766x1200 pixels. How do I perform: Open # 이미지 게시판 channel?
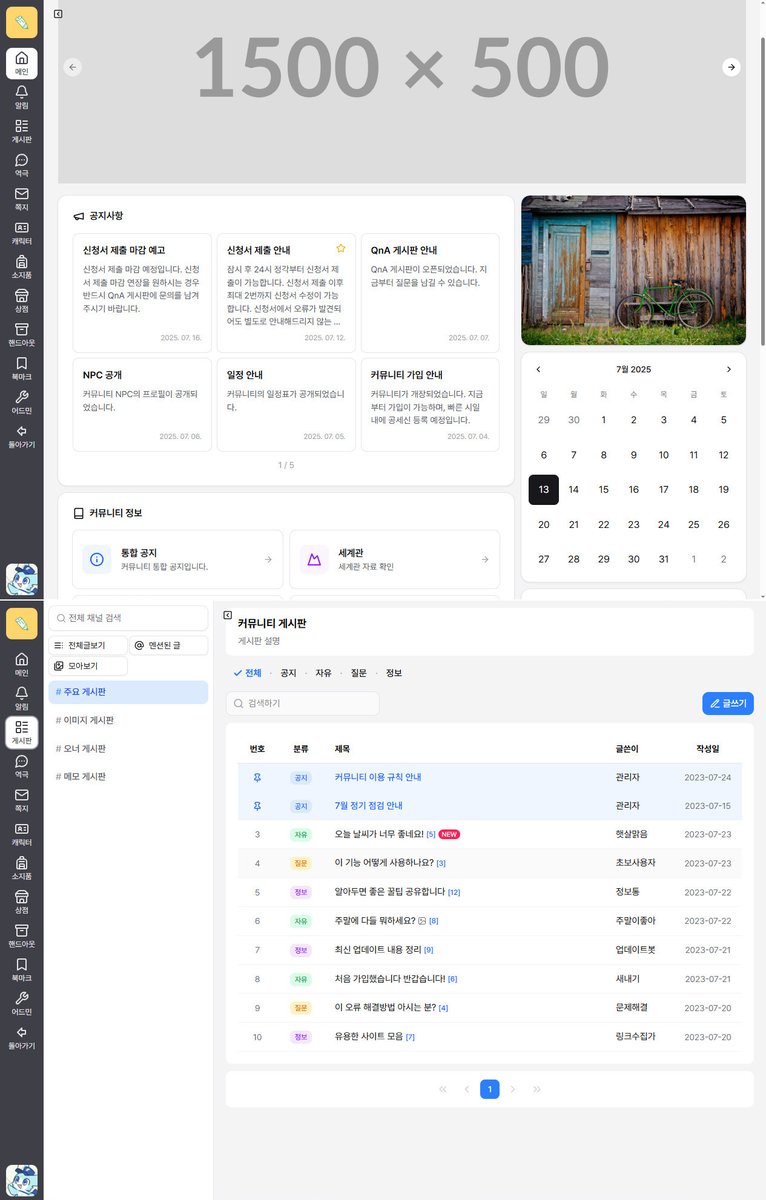[128, 720]
